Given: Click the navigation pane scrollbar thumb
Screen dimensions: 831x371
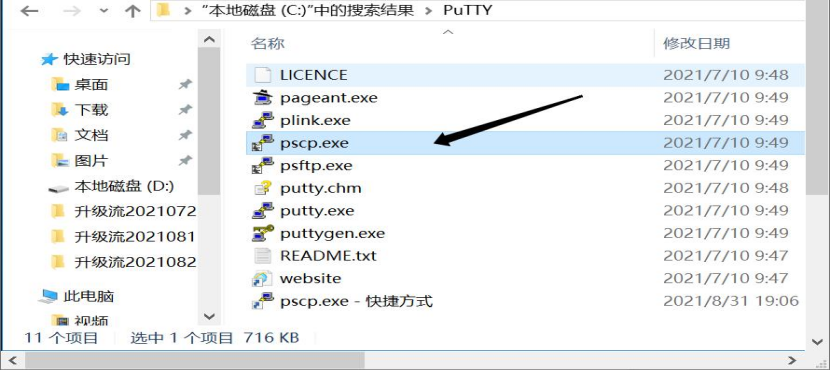Looking at the screenshot, I should (209, 122).
